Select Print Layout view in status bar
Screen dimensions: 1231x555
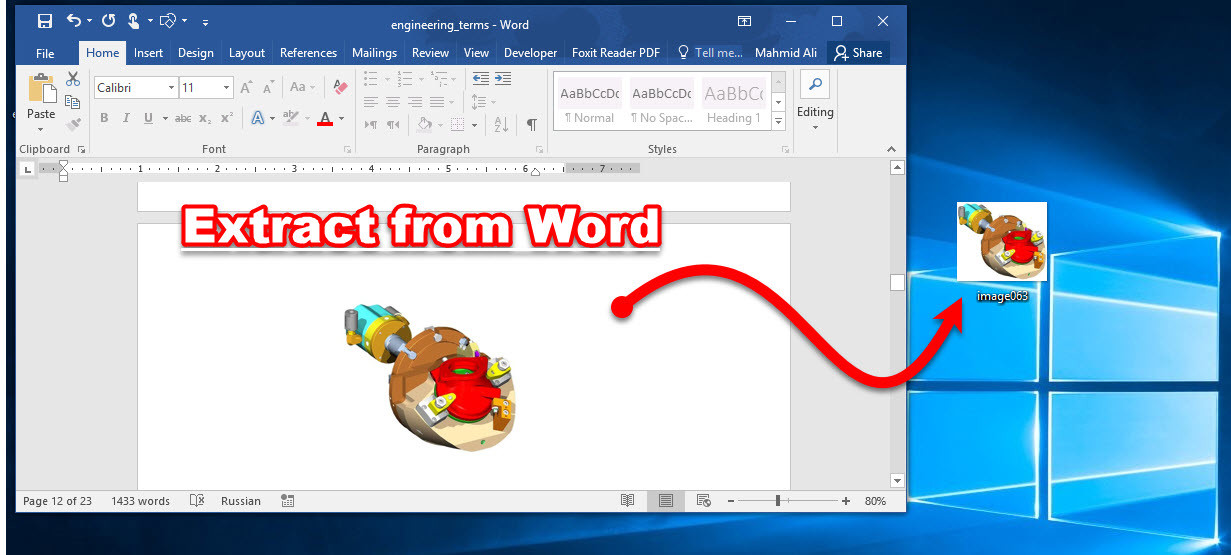click(665, 501)
